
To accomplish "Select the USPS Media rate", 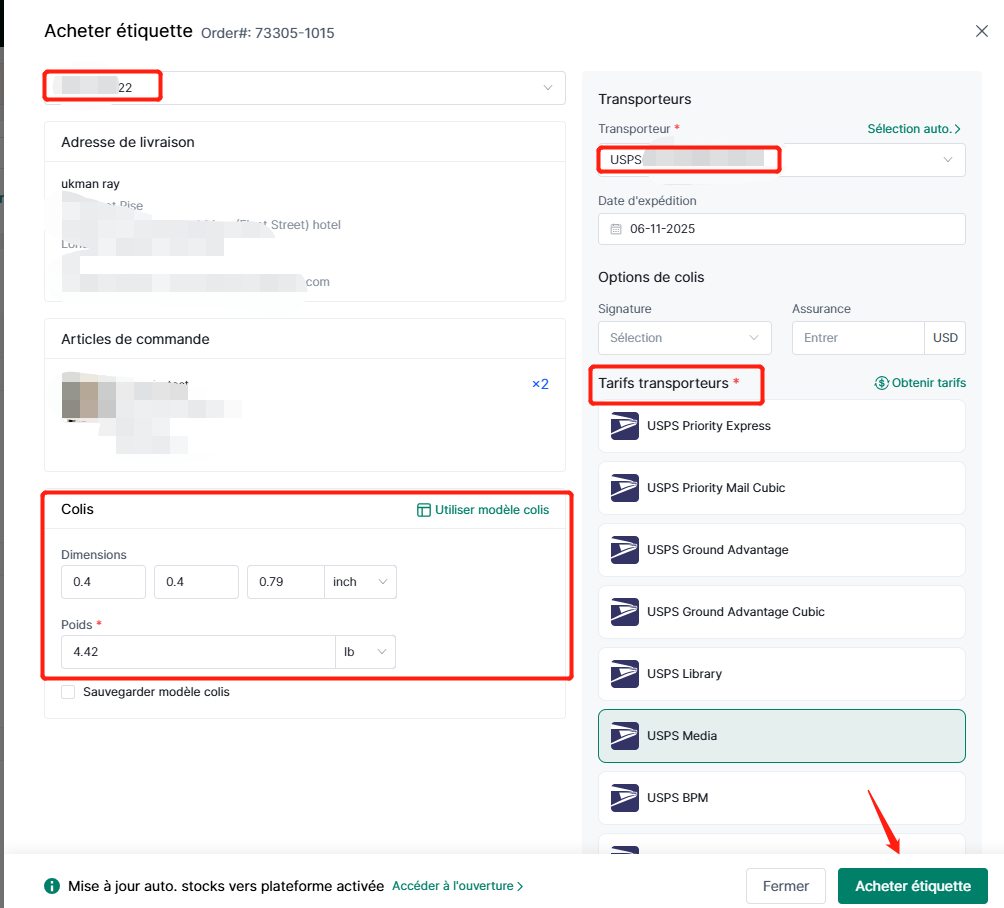I will (781, 736).
